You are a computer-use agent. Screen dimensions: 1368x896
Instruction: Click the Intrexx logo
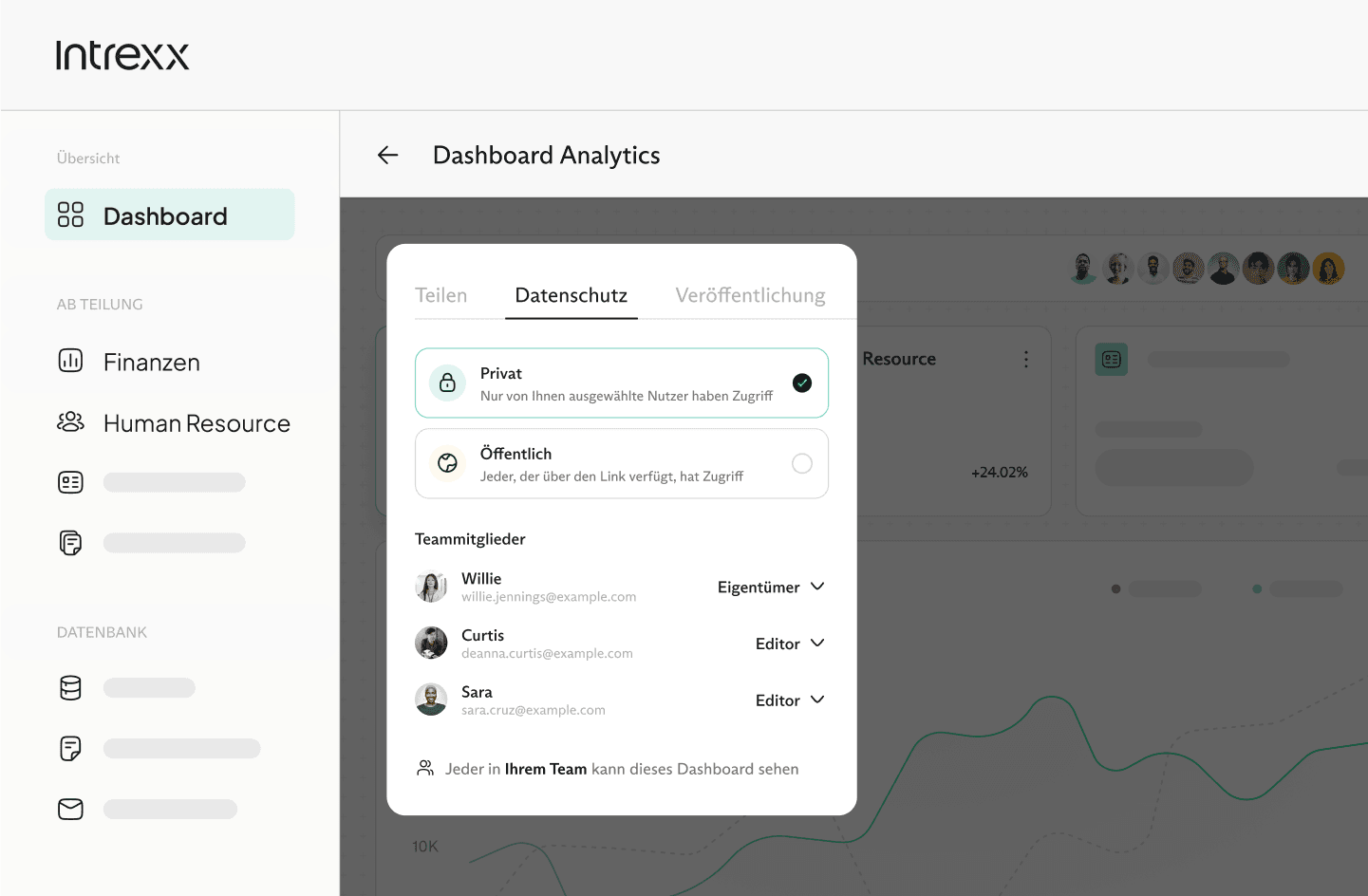click(122, 55)
